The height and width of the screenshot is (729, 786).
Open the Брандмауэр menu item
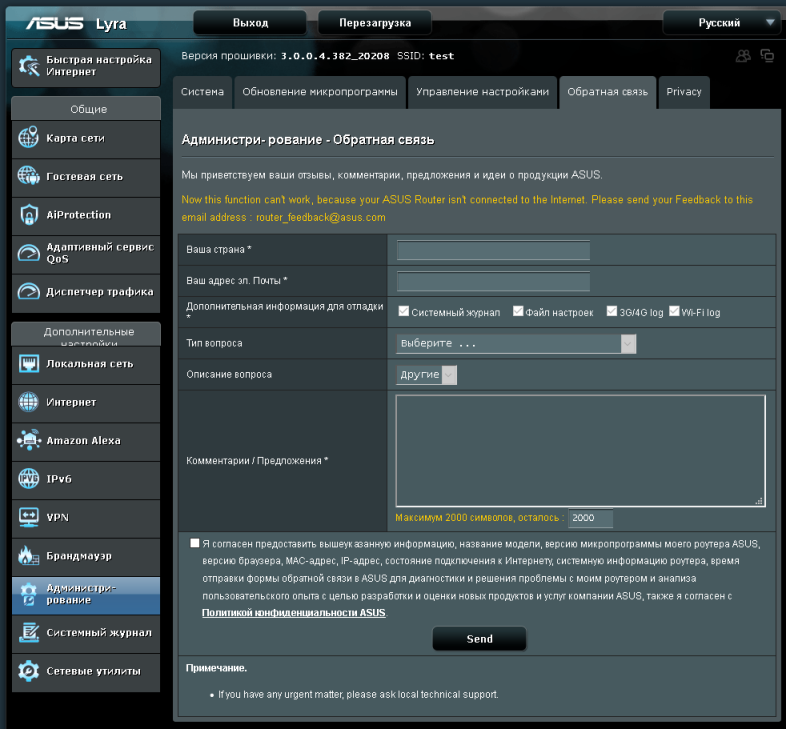point(86,556)
